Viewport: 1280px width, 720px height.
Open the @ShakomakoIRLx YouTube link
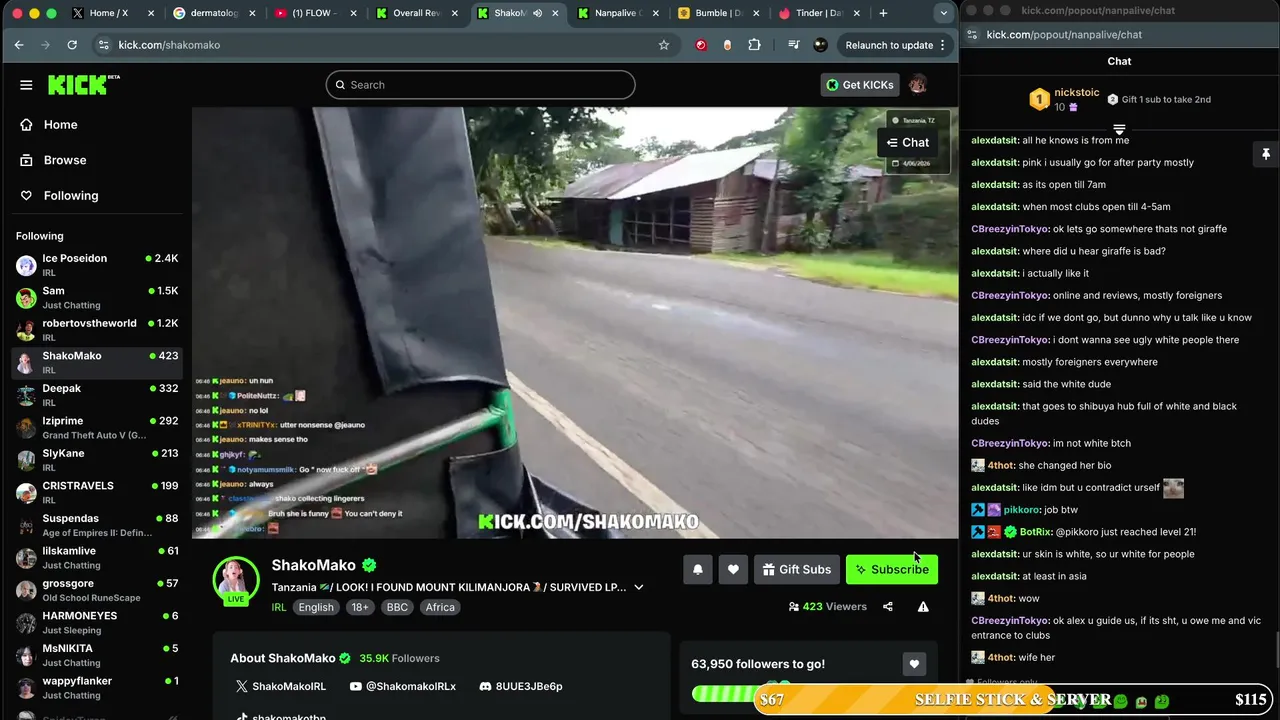click(x=403, y=687)
